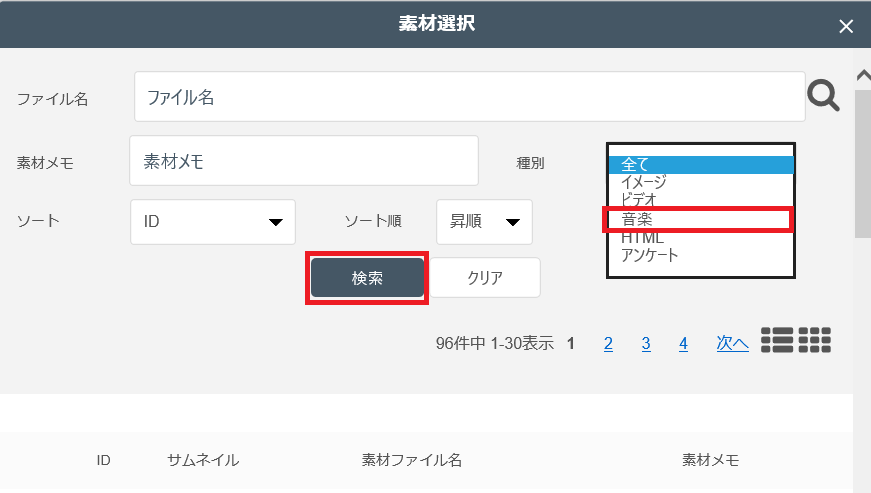Close the 素材選択 dialog
Image resolution: width=871 pixels, height=493 pixels.
846,26
